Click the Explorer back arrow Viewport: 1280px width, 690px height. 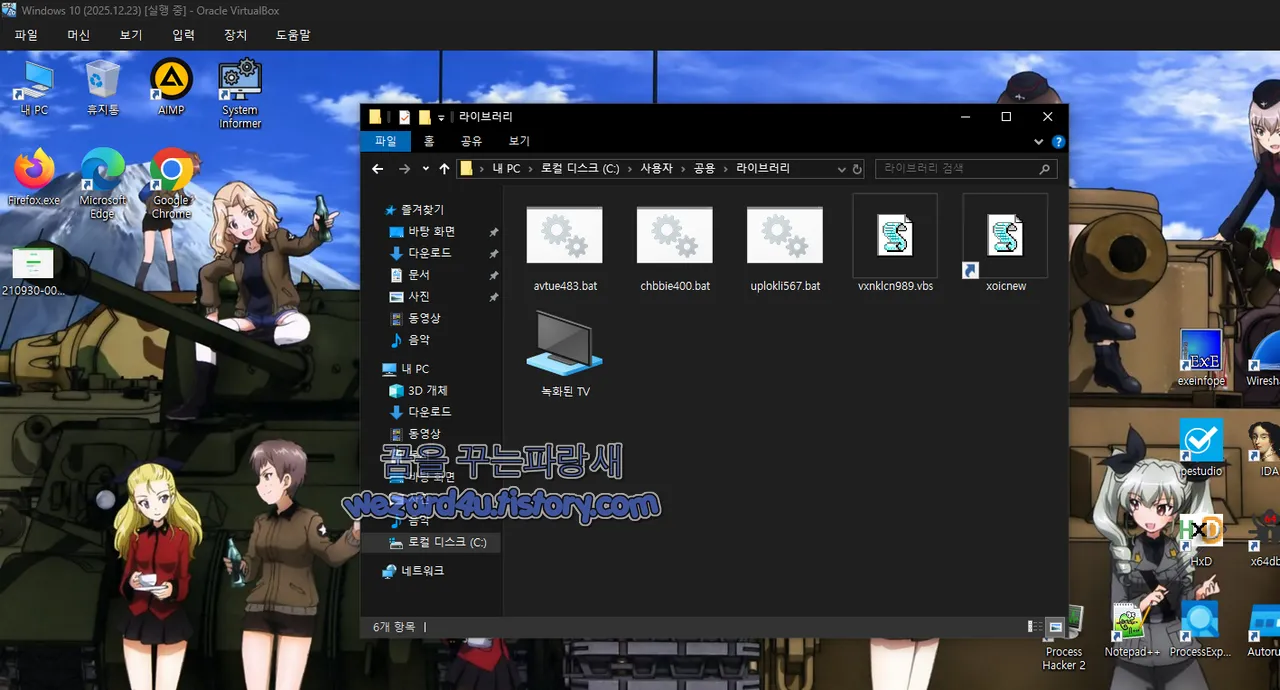point(377,169)
